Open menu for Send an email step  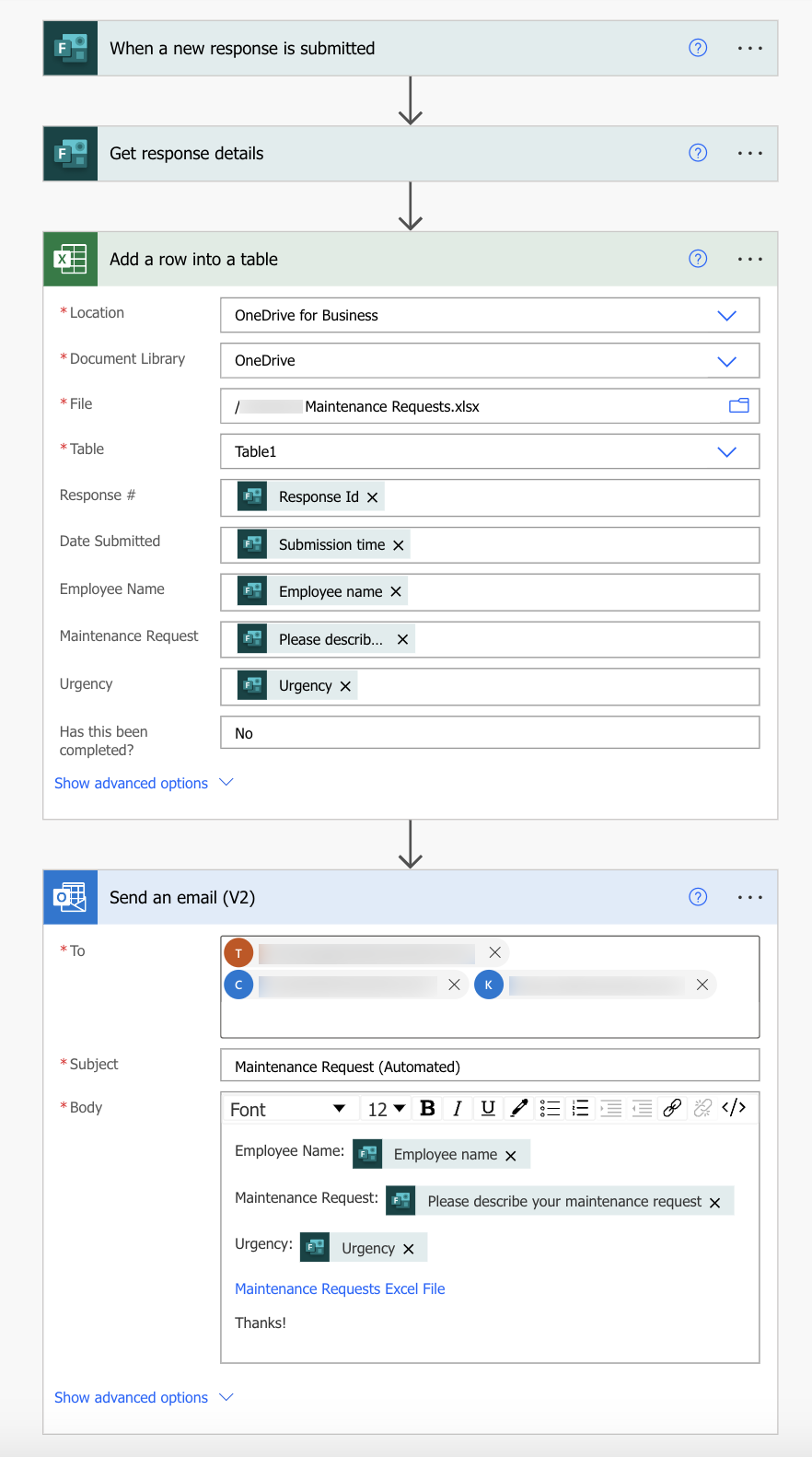click(x=749, y=897)
